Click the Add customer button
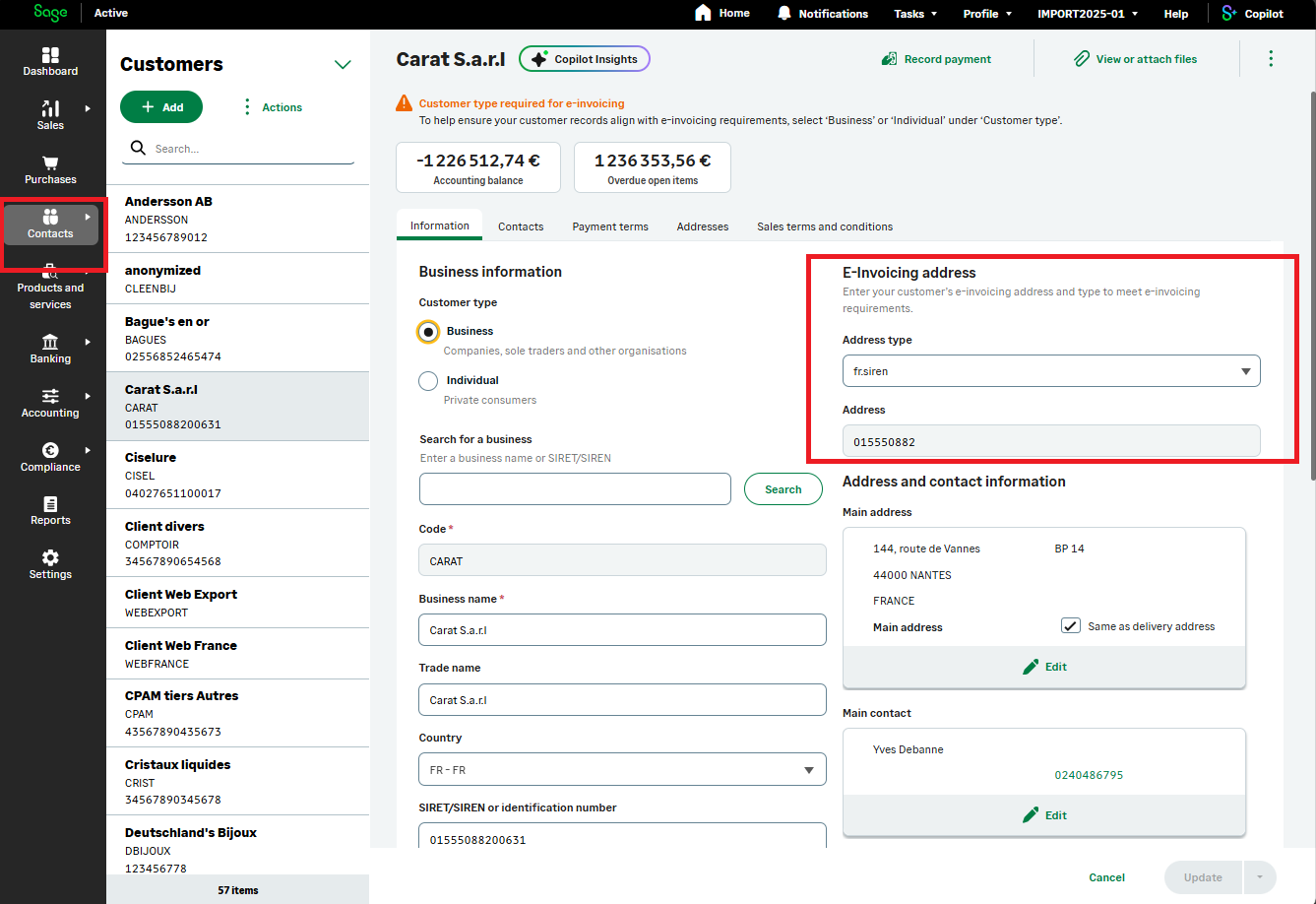 (161, 107)
